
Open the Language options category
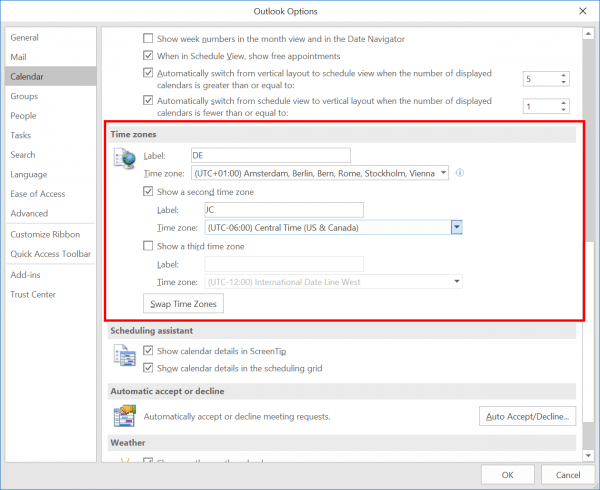click(51, 174)
